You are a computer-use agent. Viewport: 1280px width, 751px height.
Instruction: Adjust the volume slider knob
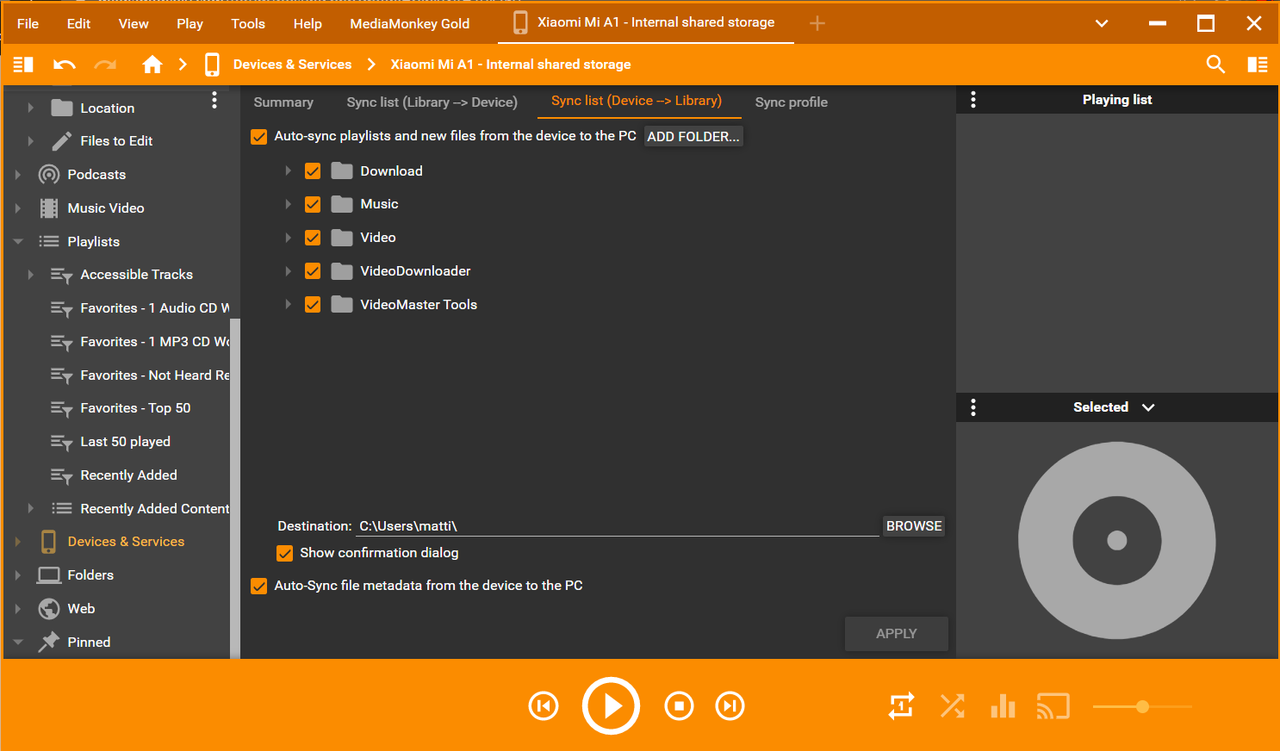(1142, 707)
